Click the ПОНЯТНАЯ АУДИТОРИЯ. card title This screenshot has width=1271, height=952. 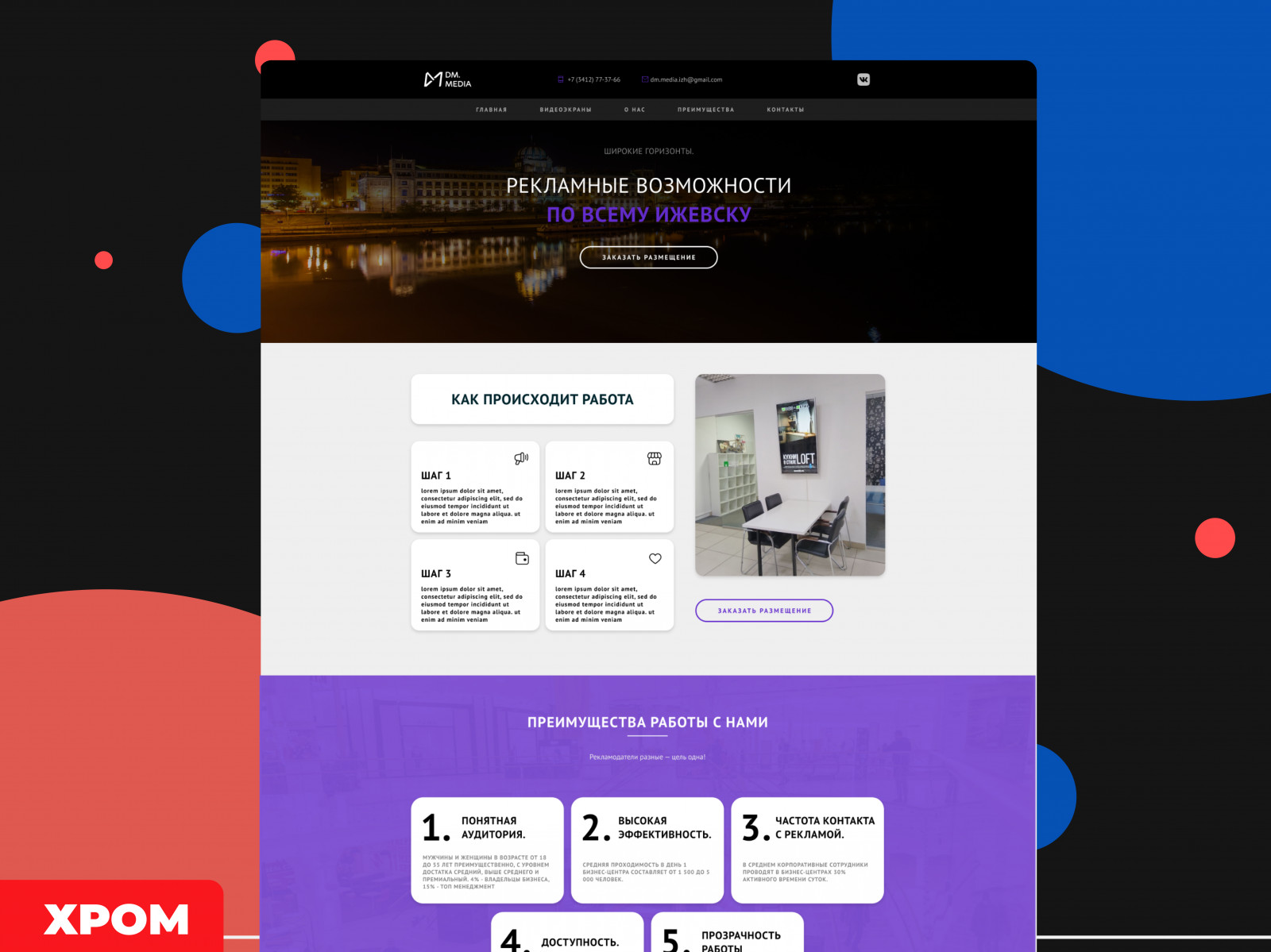493,827
